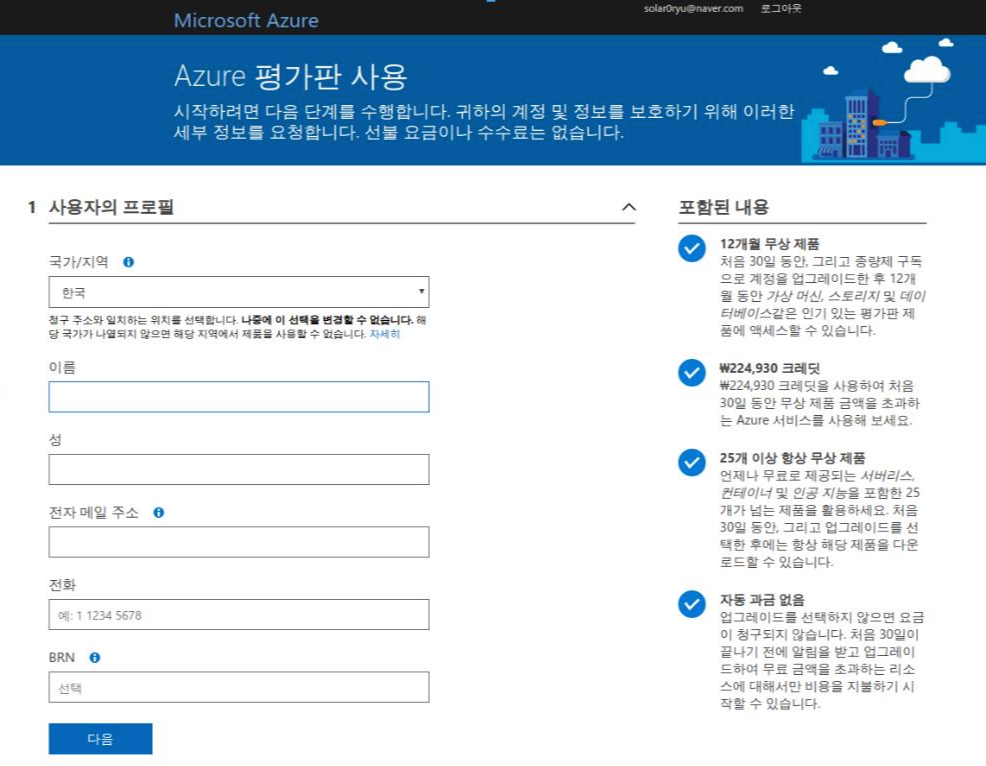Click the checkmark icon for 자동 과금 없음

tap(692, 604)
